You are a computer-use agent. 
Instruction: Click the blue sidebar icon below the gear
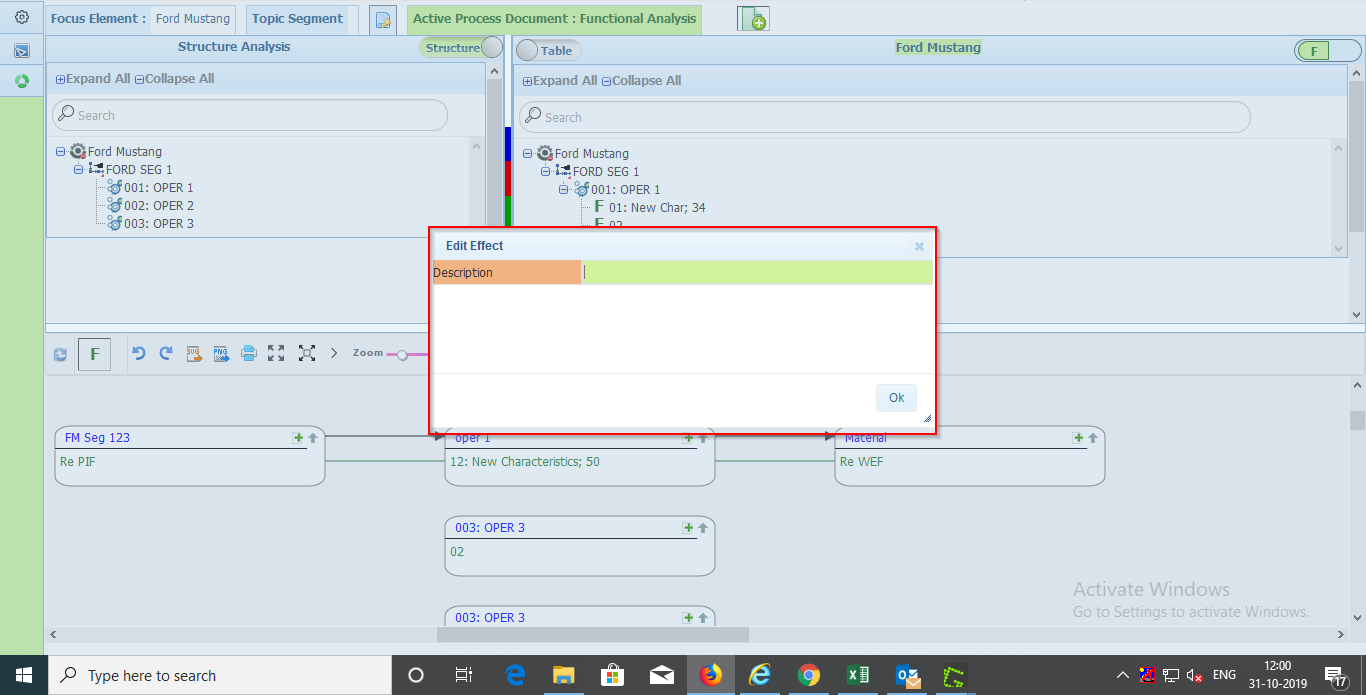pyautogui.click(x=22, y=50)
